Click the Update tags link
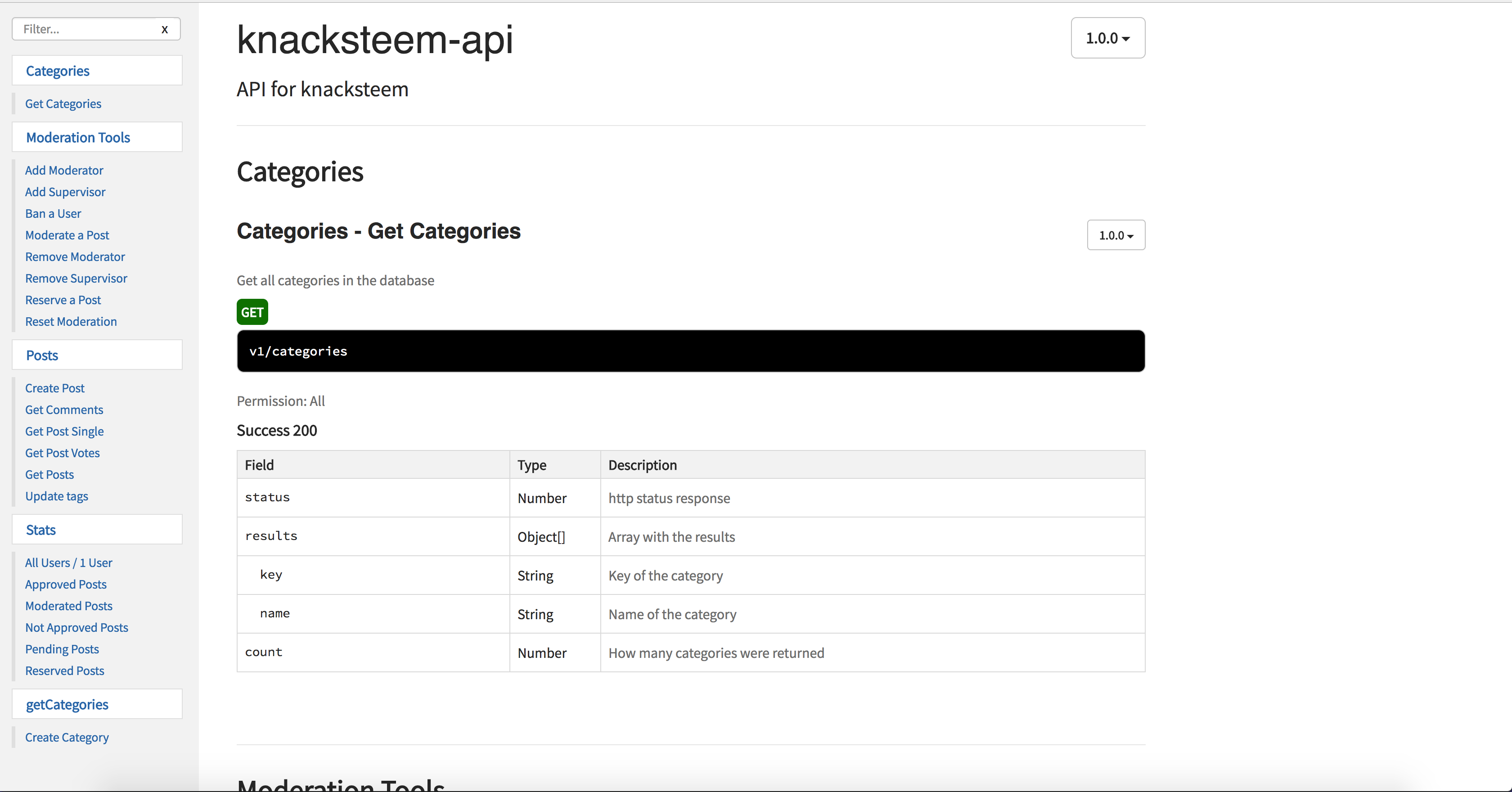1512x792 pixels. [x=56, y=496]
